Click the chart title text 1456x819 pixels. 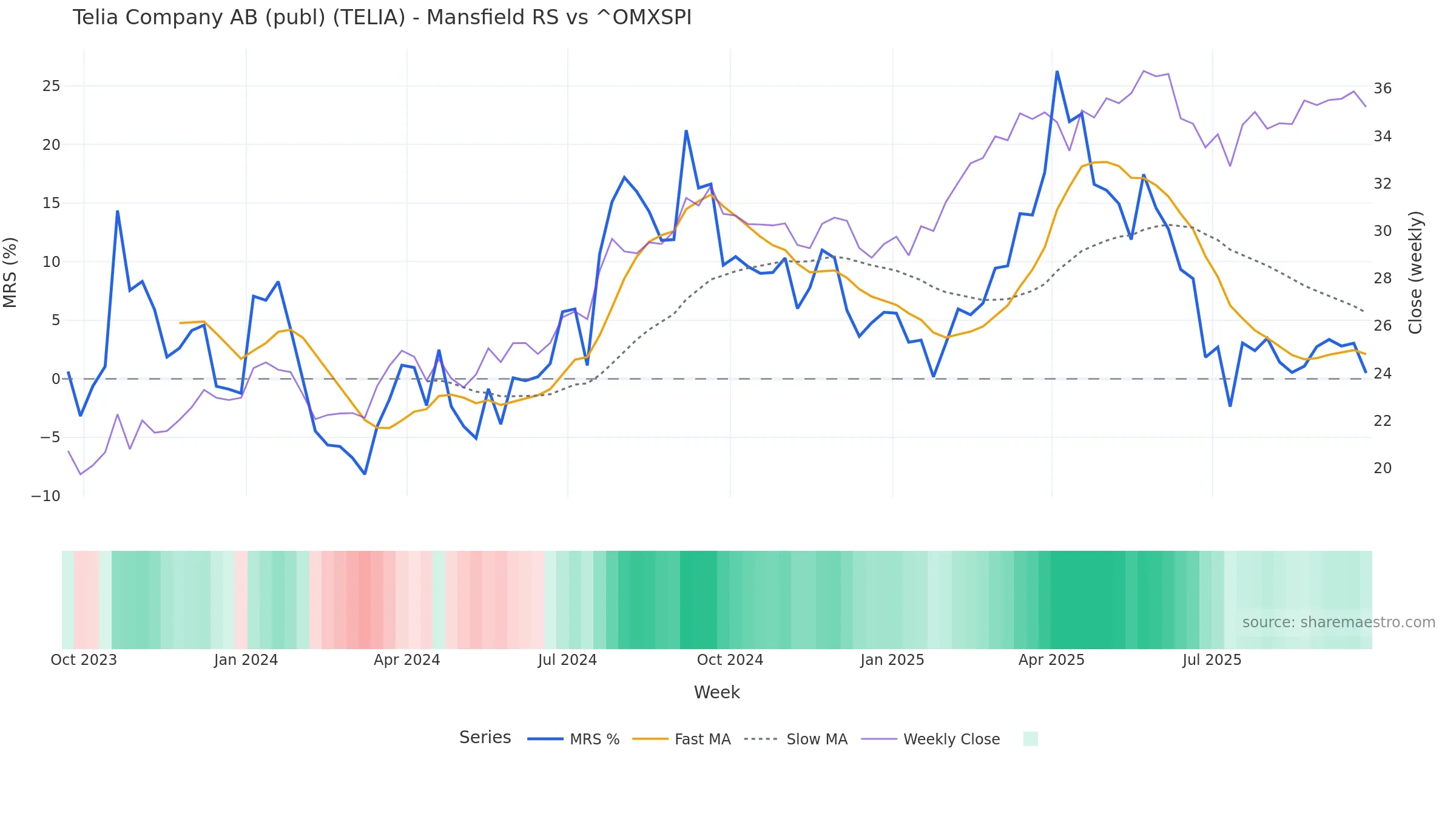click(382, 18)
